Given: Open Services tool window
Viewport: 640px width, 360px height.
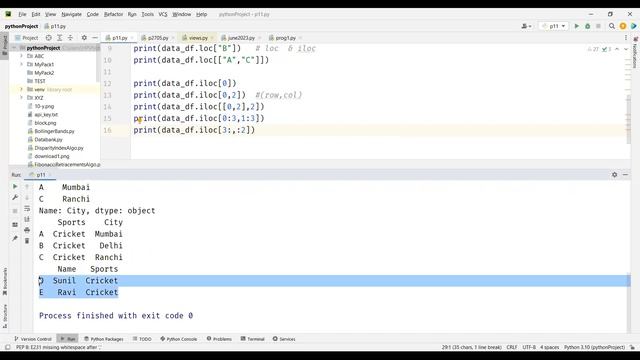Looking at the screenshot, I should coord(284,339).
